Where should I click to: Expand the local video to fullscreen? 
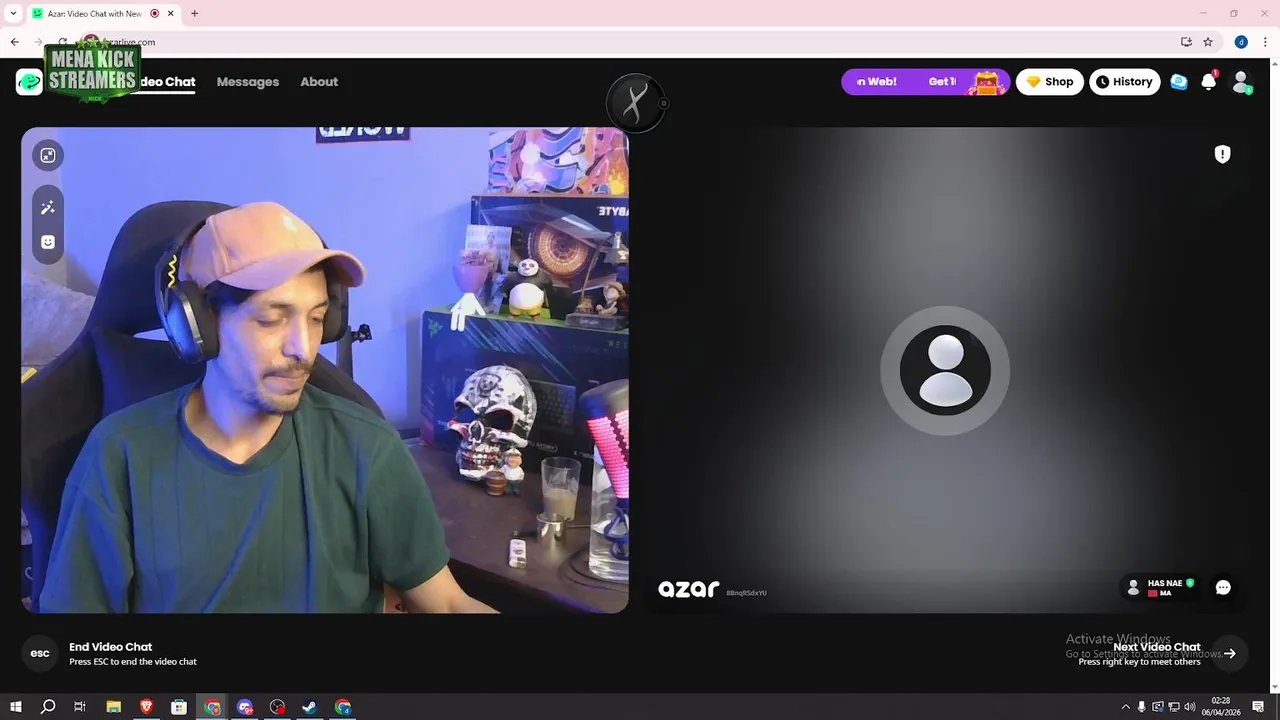[47, 155]
